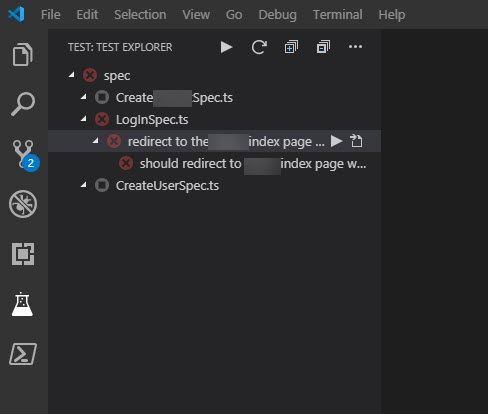
Task: Click the failed status icon beside LogInSpec.ts
Action: pos(102,119)
